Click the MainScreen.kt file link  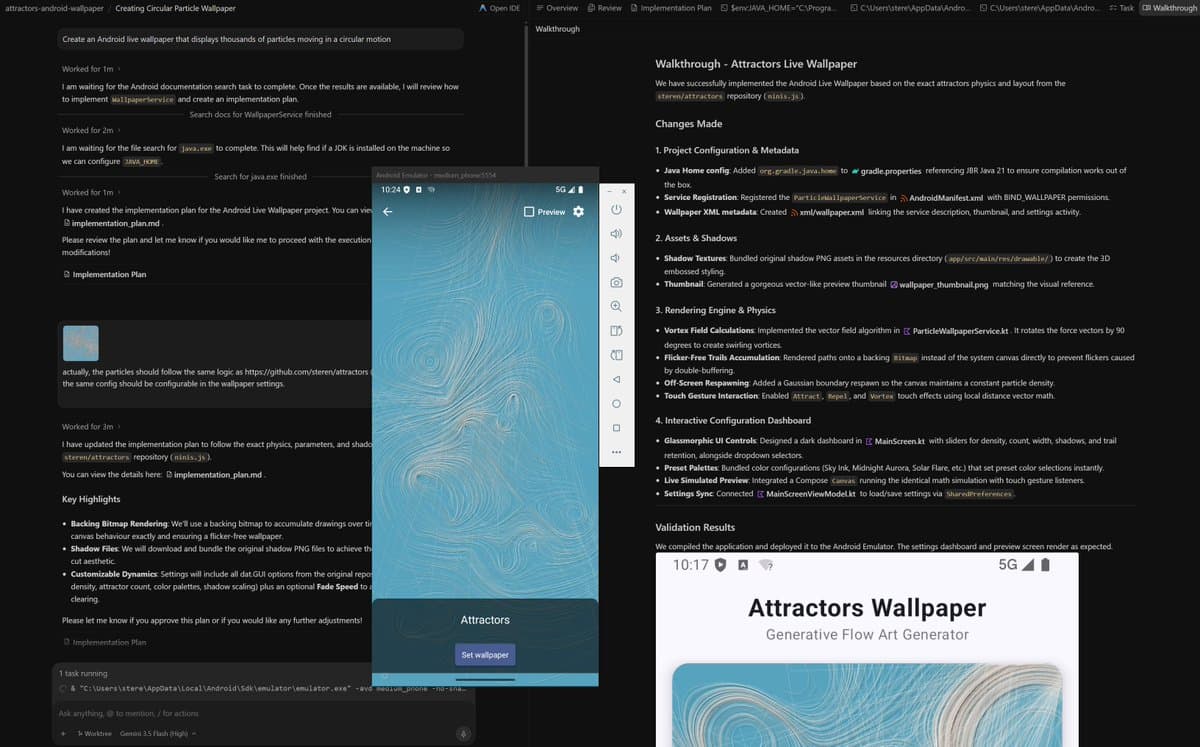point(895,441)
